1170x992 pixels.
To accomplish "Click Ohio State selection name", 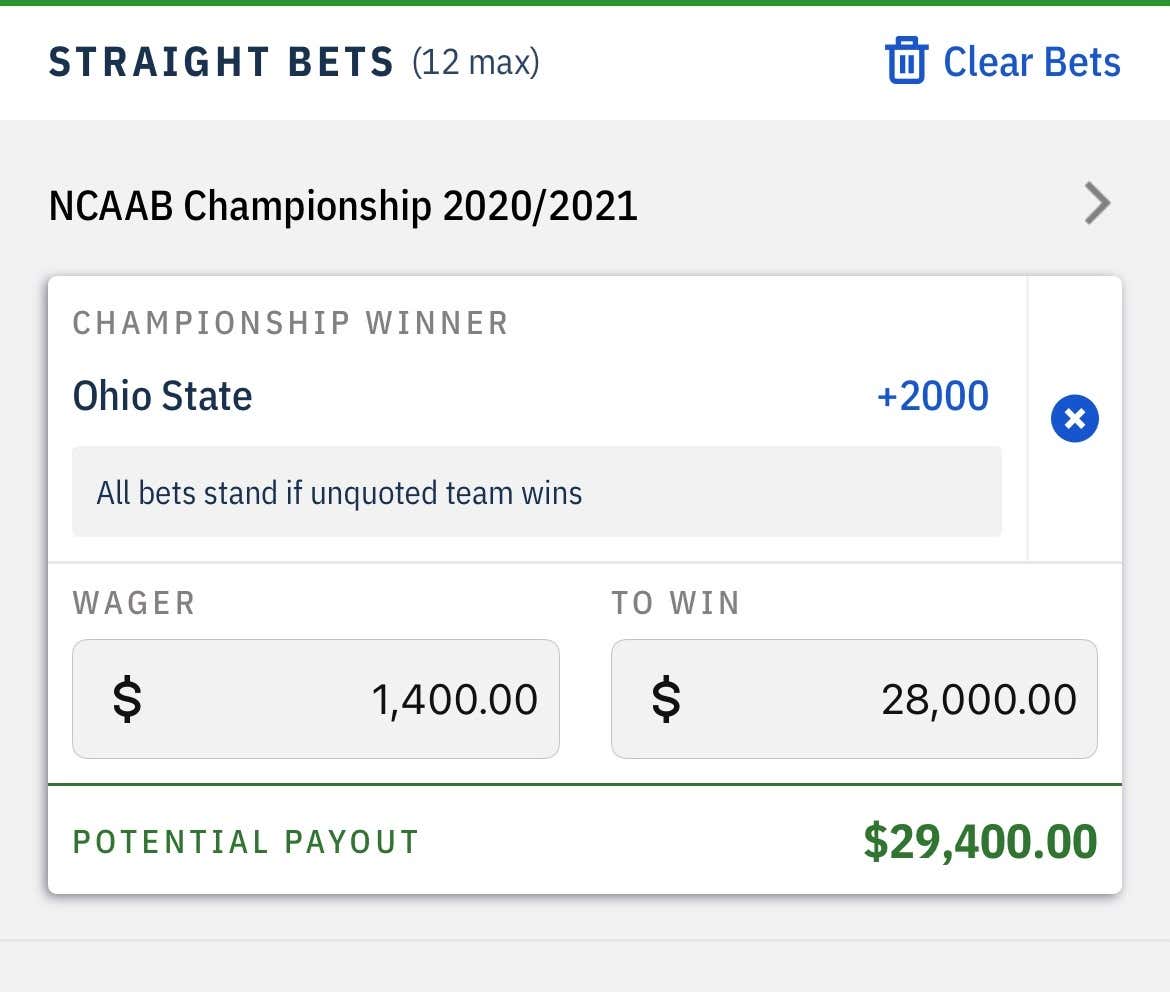I will (162, 396).
